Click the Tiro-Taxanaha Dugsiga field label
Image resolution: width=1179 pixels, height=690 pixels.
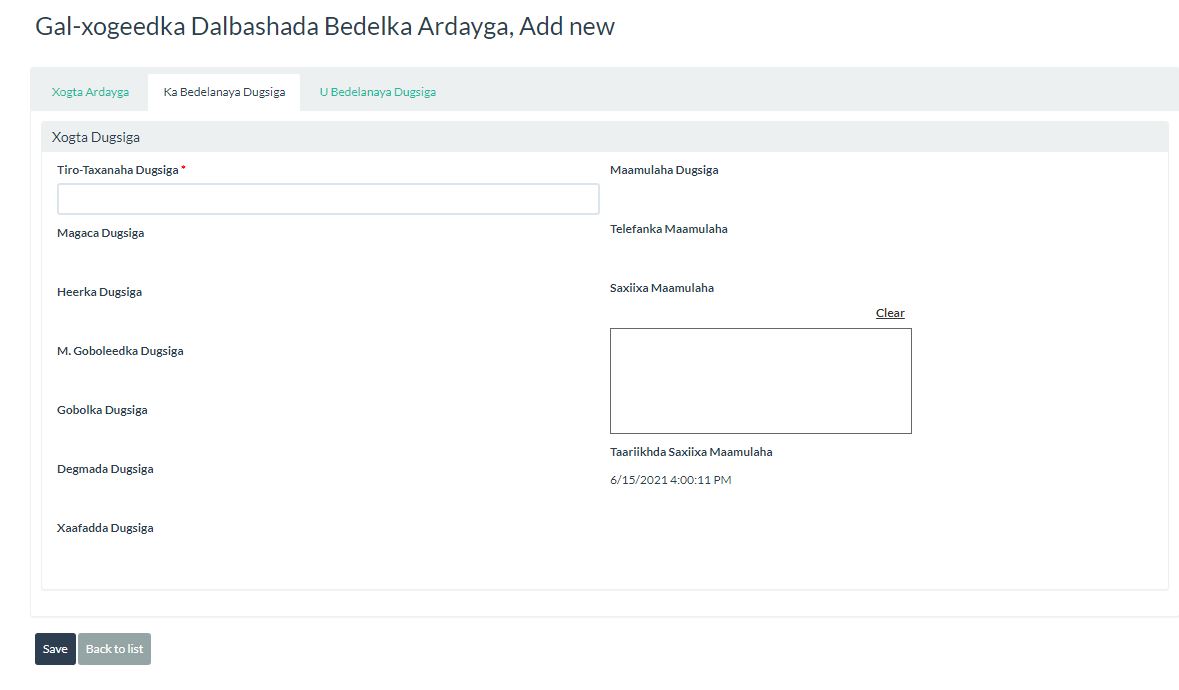(x=118, y=170)
